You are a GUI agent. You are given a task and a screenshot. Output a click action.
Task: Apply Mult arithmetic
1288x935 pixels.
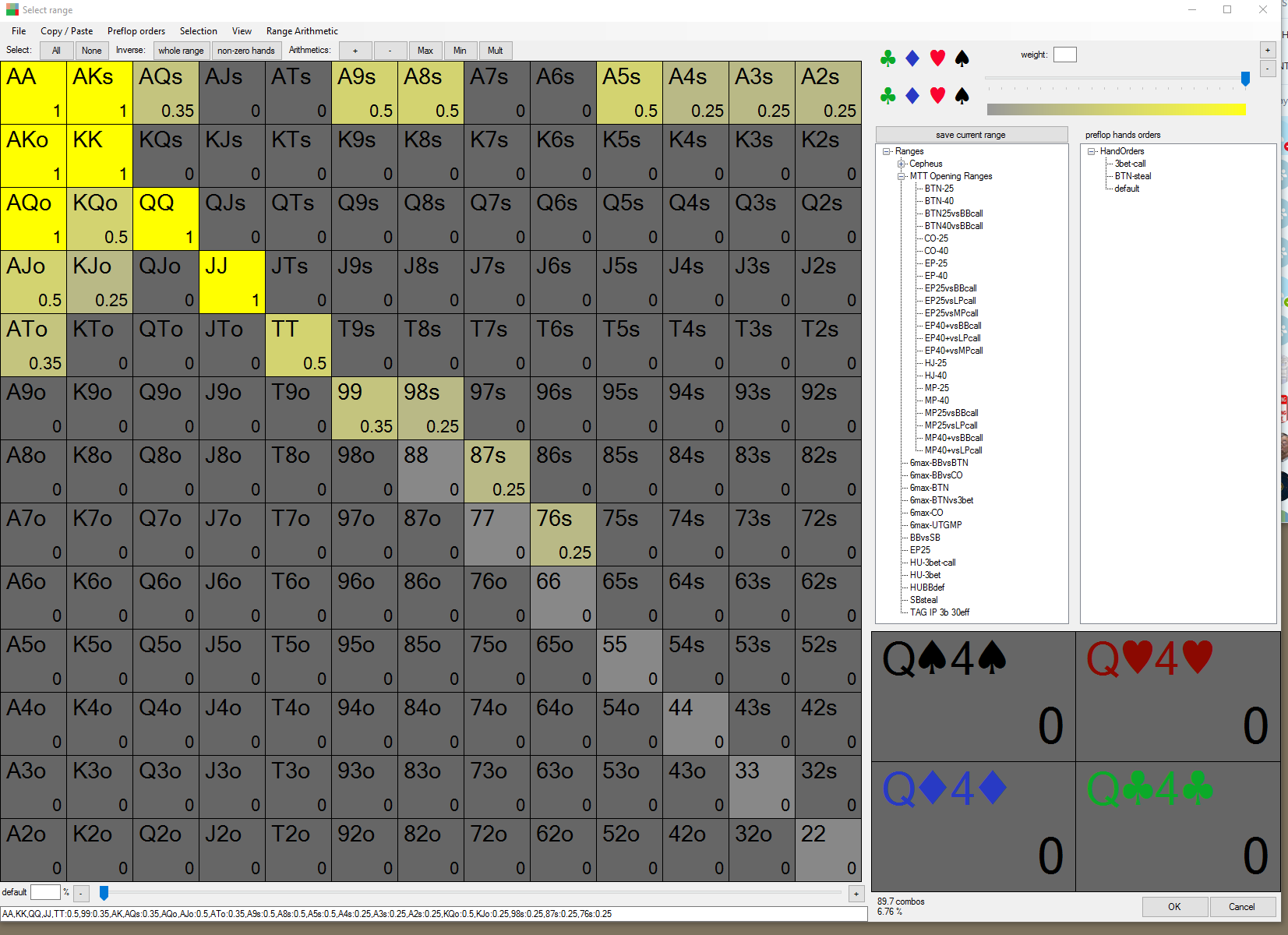click(495, 51)
